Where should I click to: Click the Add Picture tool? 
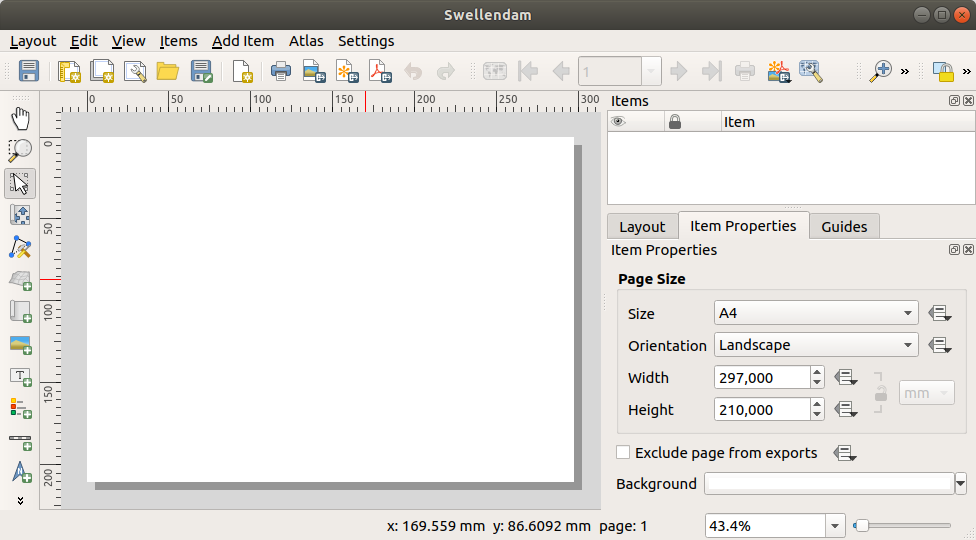tap(20, 345)
